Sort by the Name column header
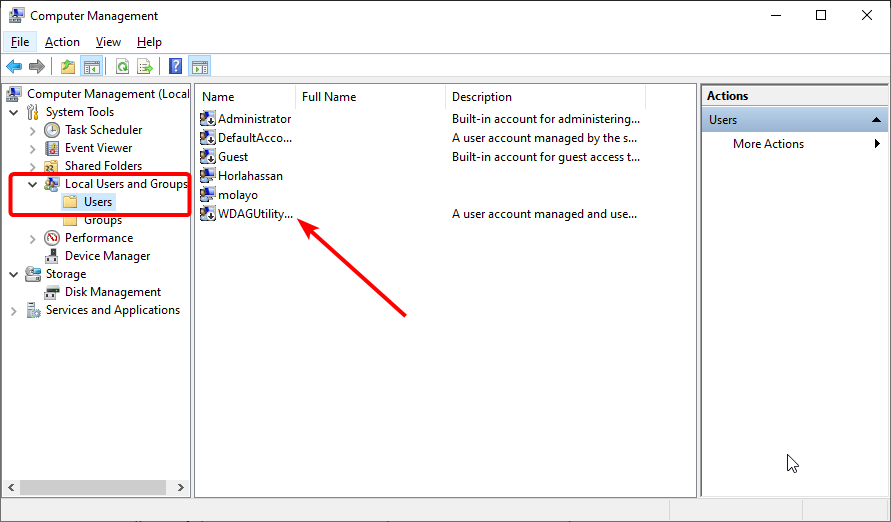The width and height of the screenshot is (891, 522). 245,97
